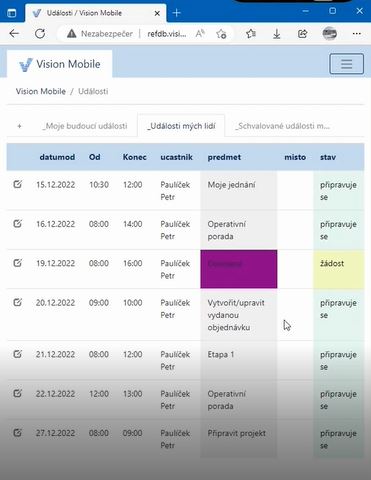Open the browser profile avatar
This screenshot has width=371, height=480.
pos(329,33)
